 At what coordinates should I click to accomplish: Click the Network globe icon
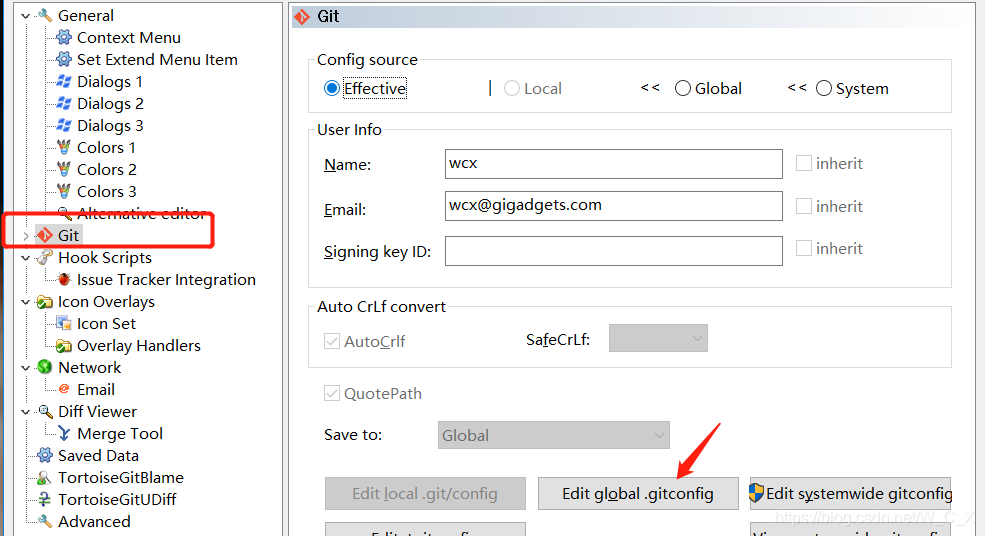click(x=45, y=367)
